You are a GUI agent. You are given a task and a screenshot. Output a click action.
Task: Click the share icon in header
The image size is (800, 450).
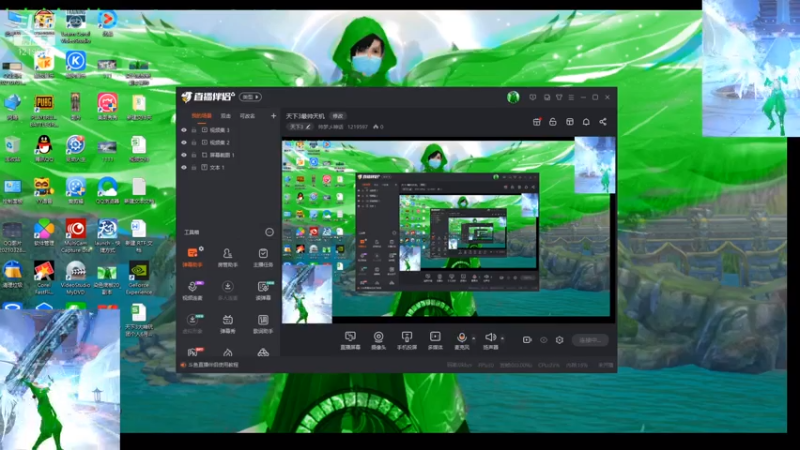click(x=603, y=121)
